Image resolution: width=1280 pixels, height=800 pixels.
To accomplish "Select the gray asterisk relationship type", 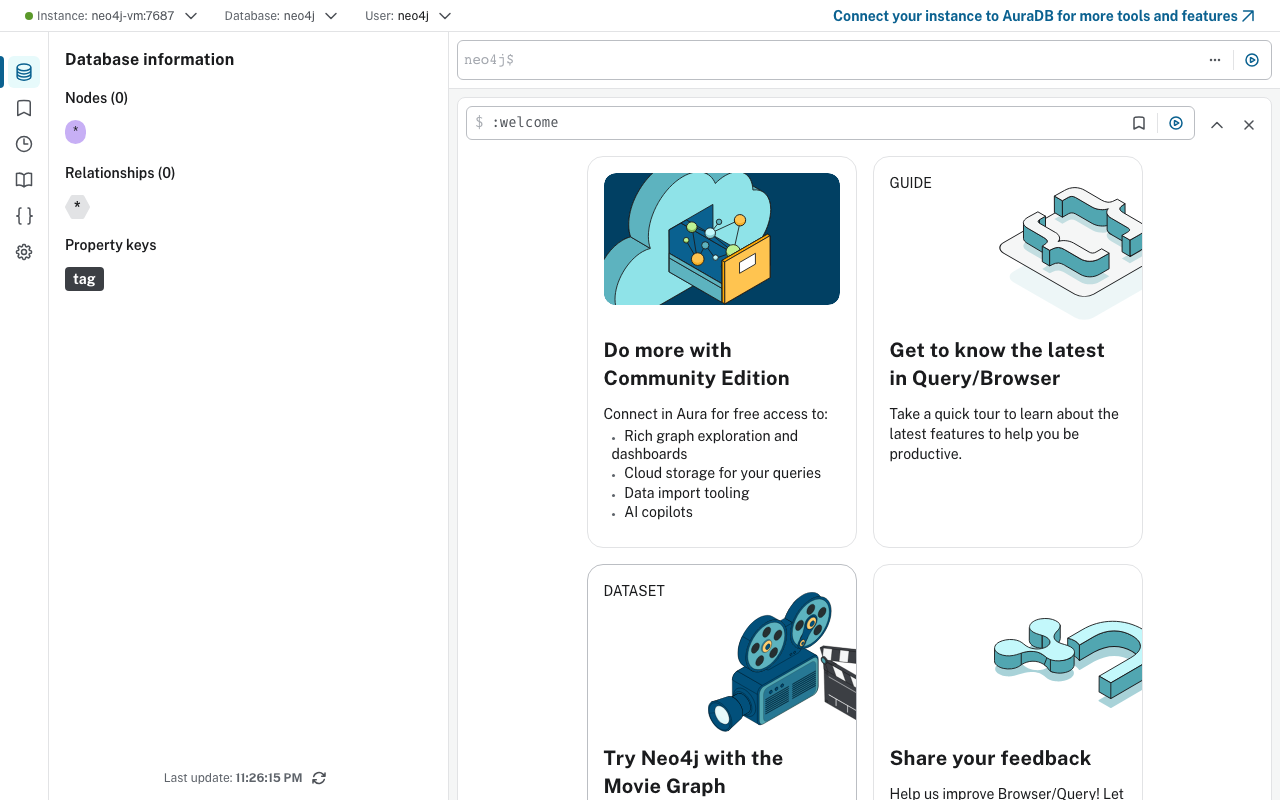I will [77, 206].
